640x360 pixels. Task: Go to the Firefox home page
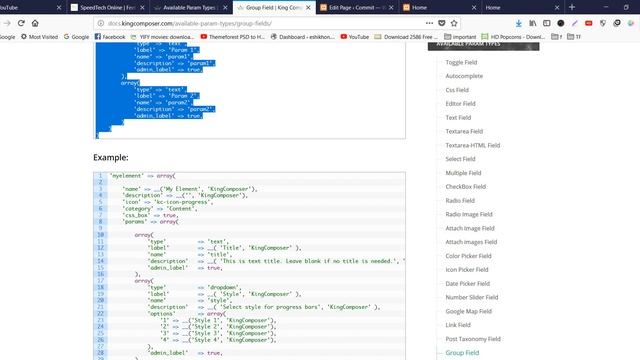(35, 23)
